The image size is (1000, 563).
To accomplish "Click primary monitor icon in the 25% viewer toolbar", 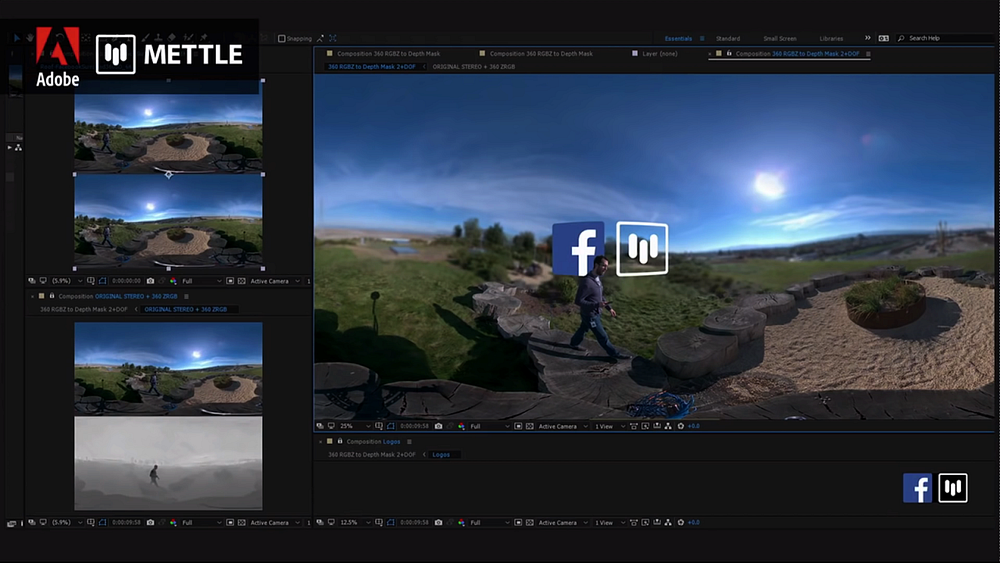I will point(331,426).
